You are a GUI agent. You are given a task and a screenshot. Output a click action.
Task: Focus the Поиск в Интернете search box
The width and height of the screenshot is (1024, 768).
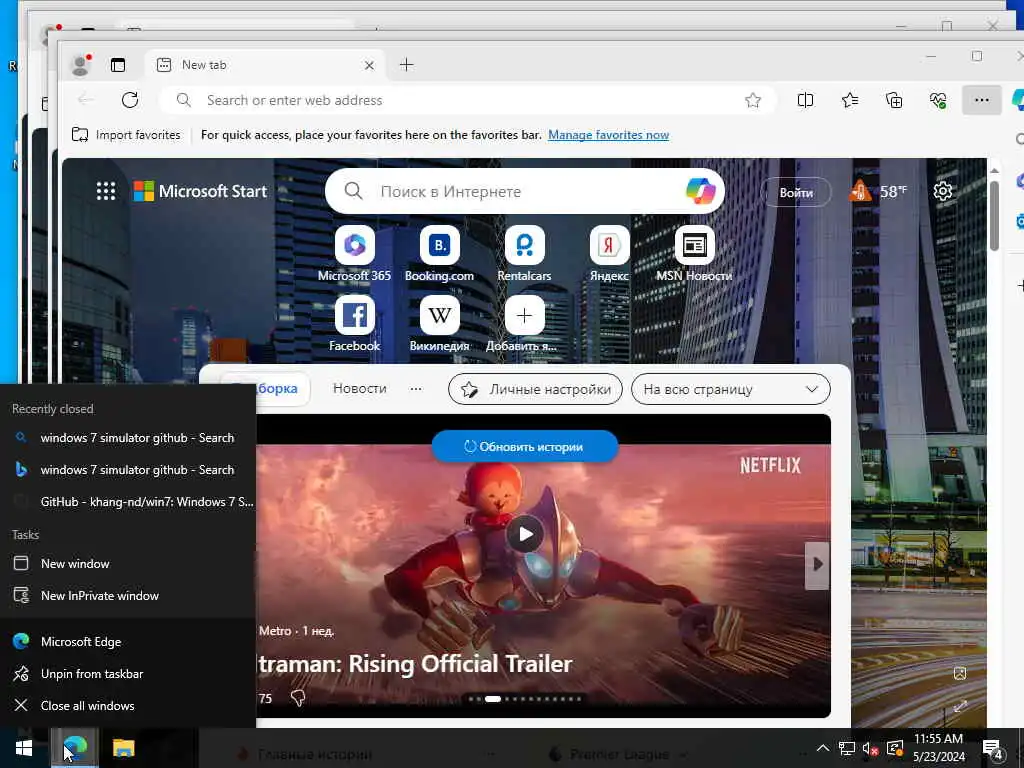tap(526, 191)
